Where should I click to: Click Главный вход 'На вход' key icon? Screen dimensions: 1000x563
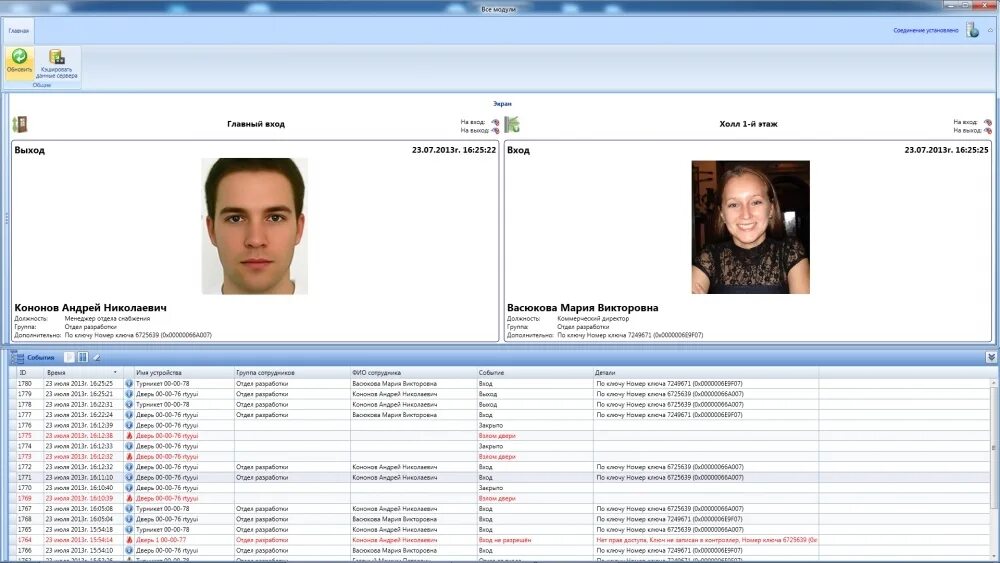(496, 122)
